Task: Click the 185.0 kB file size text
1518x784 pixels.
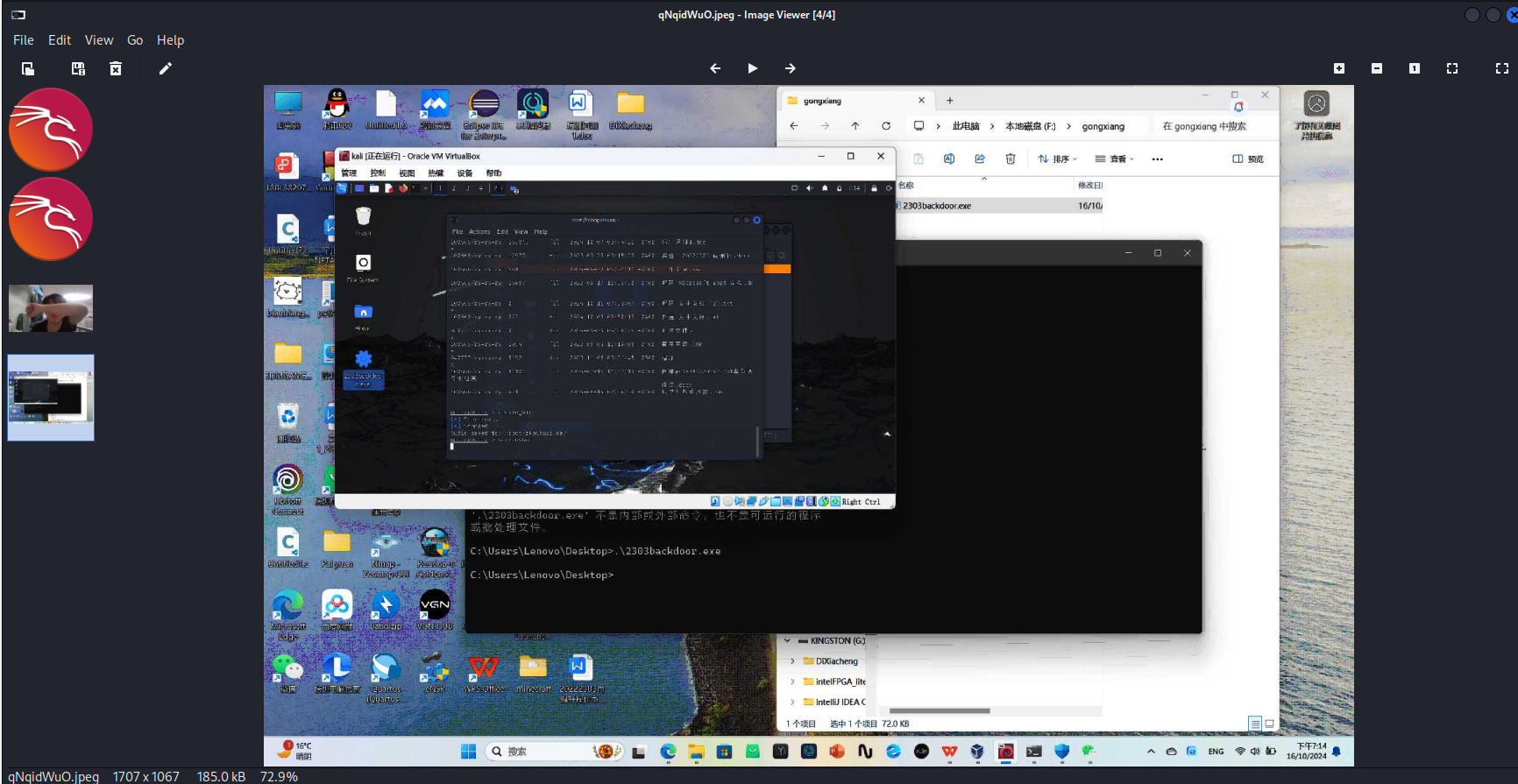Action: click(x=221, y=776)
